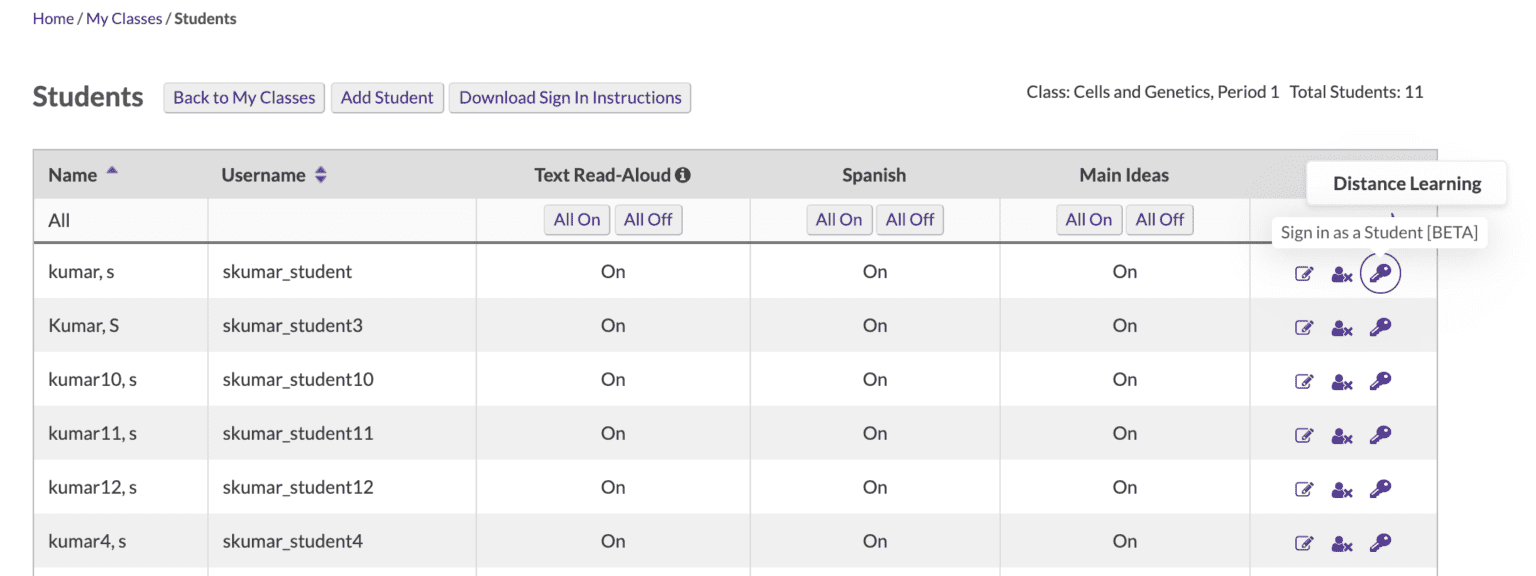Sort by the Distance Learning column
The height and width of the screenshot is (576, 1536).
1407,183
